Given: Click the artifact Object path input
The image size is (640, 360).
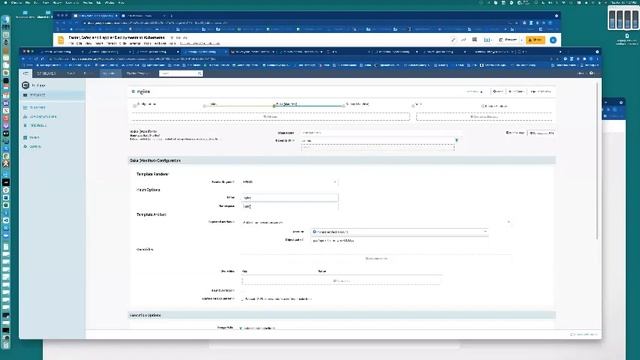Looking at the screenshot, I should tap(399, 241).
